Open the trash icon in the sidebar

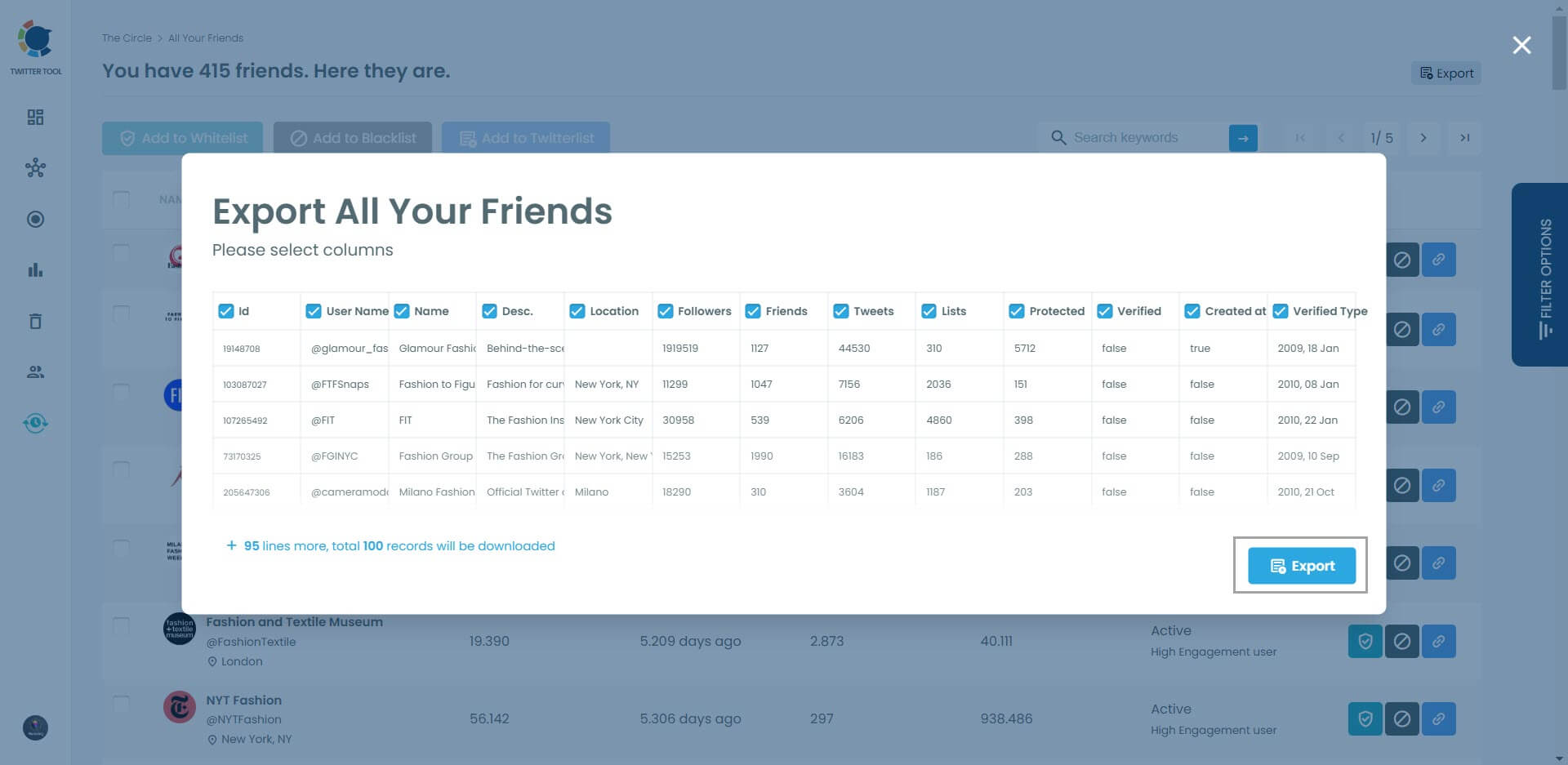(35, 321)
